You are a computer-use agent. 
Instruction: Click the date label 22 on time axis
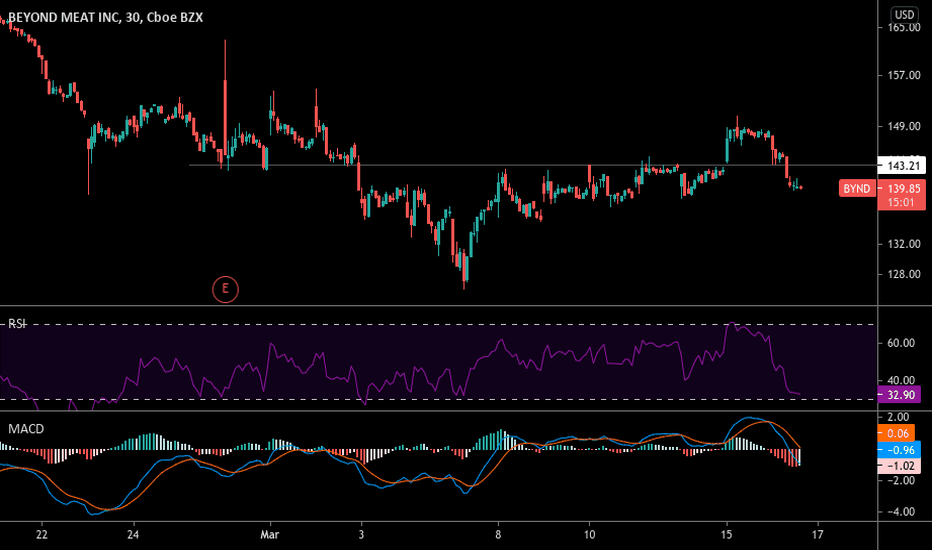pos(42,535)
